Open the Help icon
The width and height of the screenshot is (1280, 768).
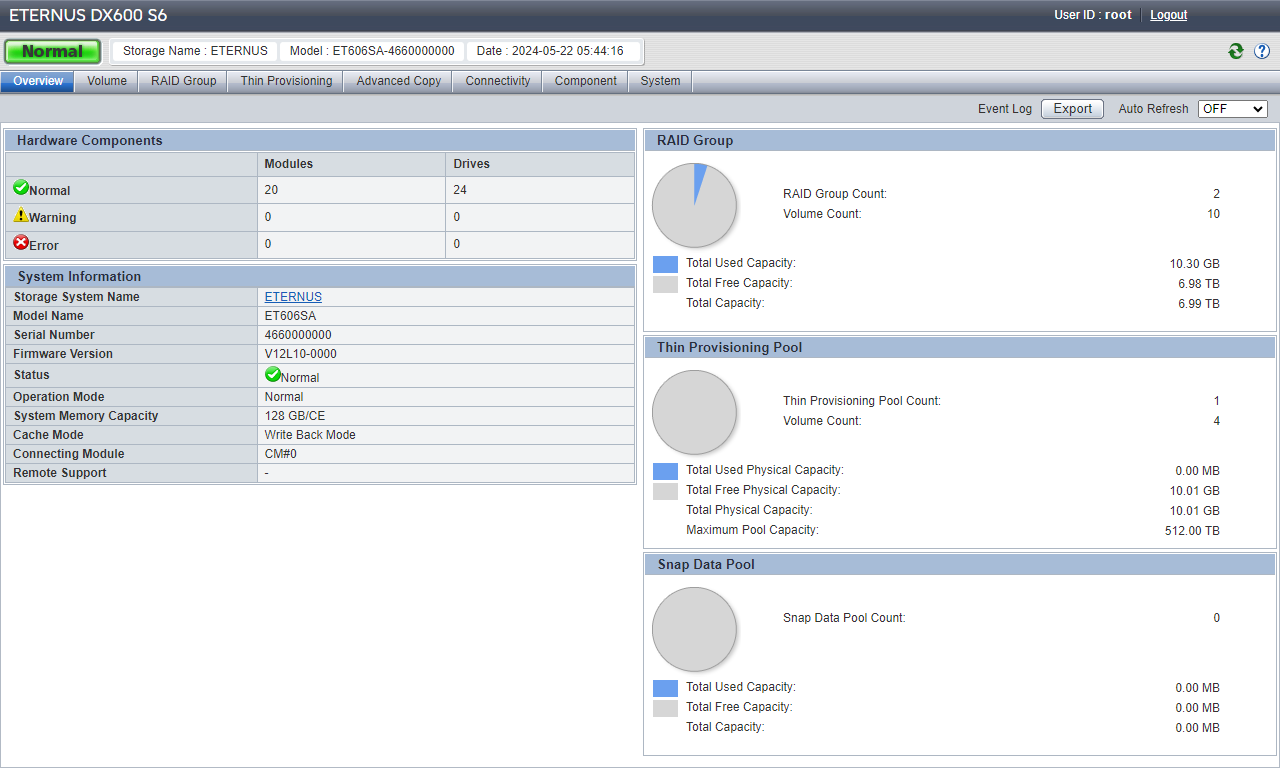(1261, 50)
